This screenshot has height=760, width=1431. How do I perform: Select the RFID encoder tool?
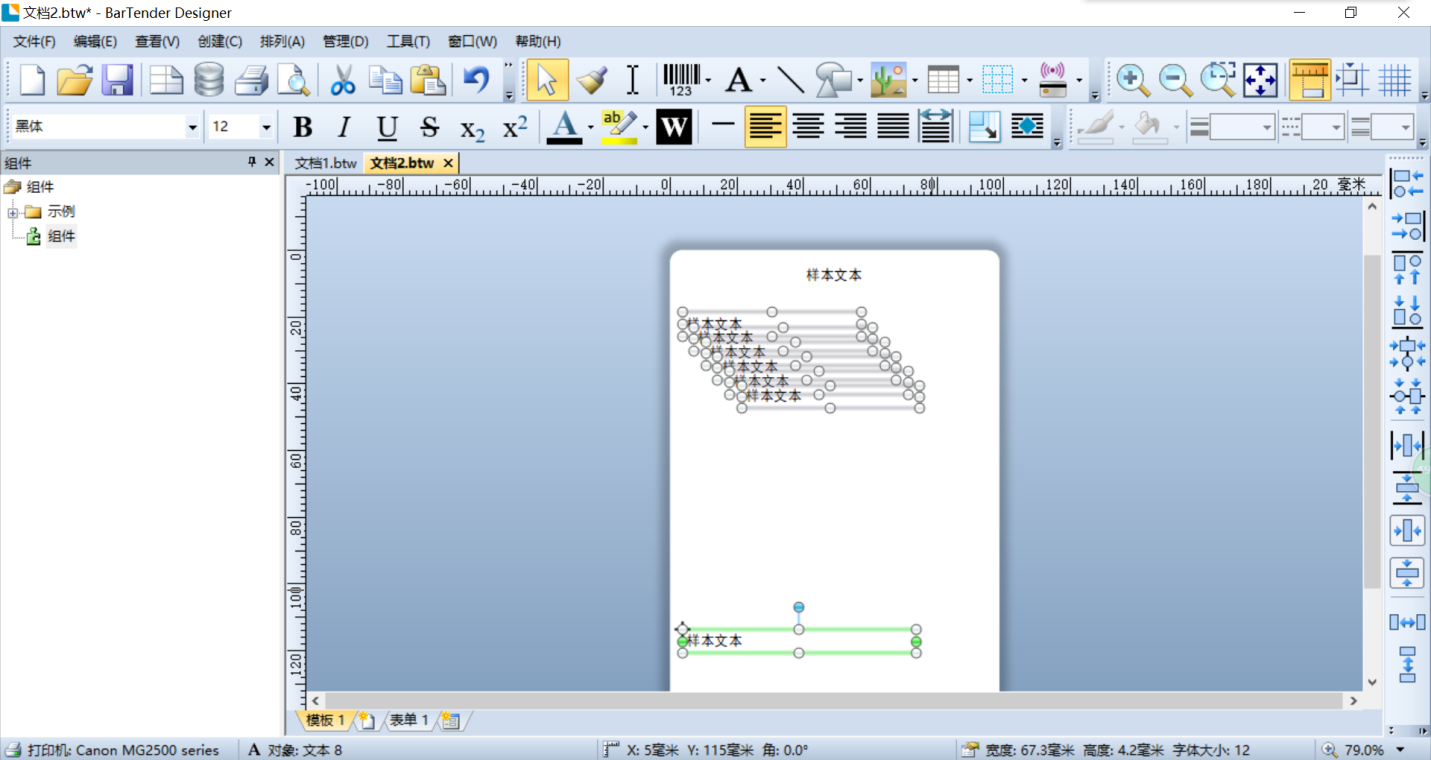click(x=1053, y=80)
